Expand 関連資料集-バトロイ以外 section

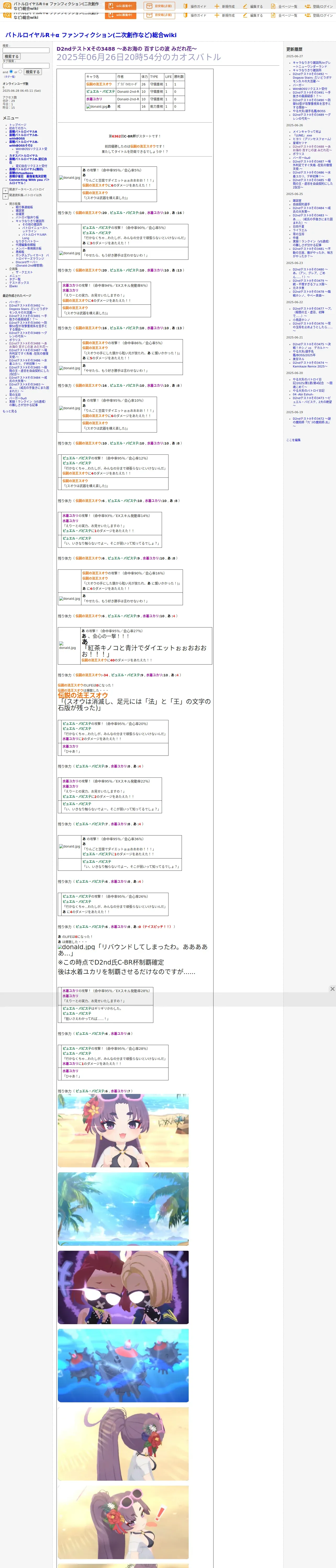5,197
